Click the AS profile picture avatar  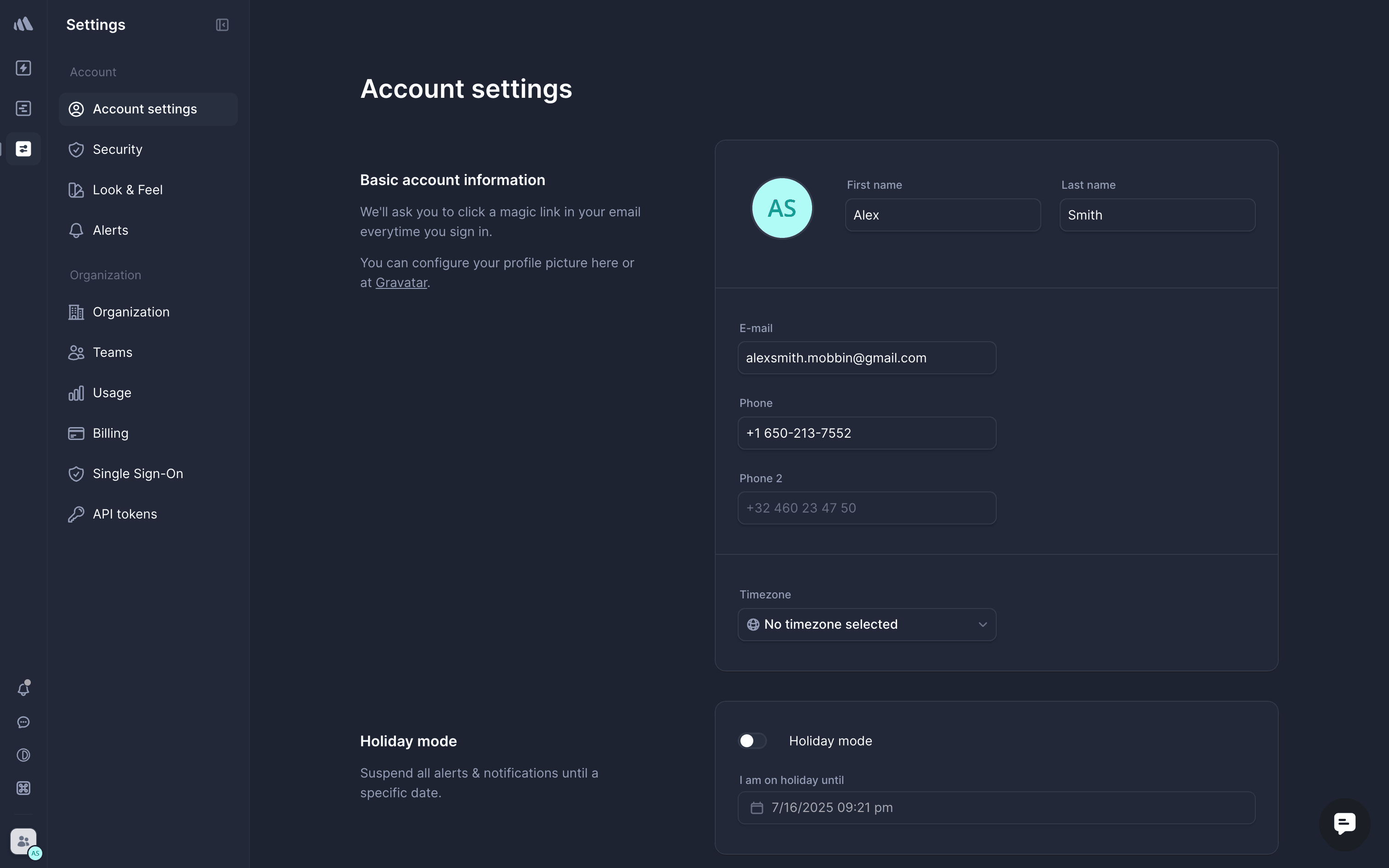(x=782, y=208)
